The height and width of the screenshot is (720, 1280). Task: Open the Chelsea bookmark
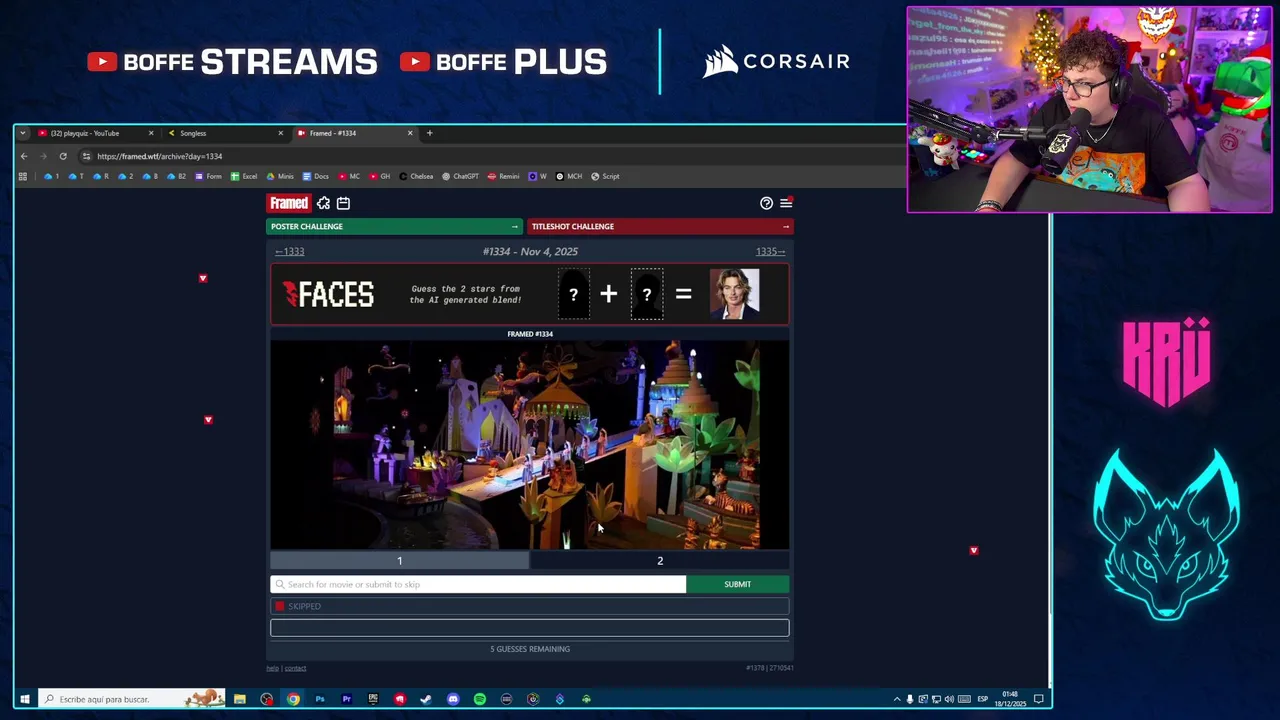click(416, 176)
